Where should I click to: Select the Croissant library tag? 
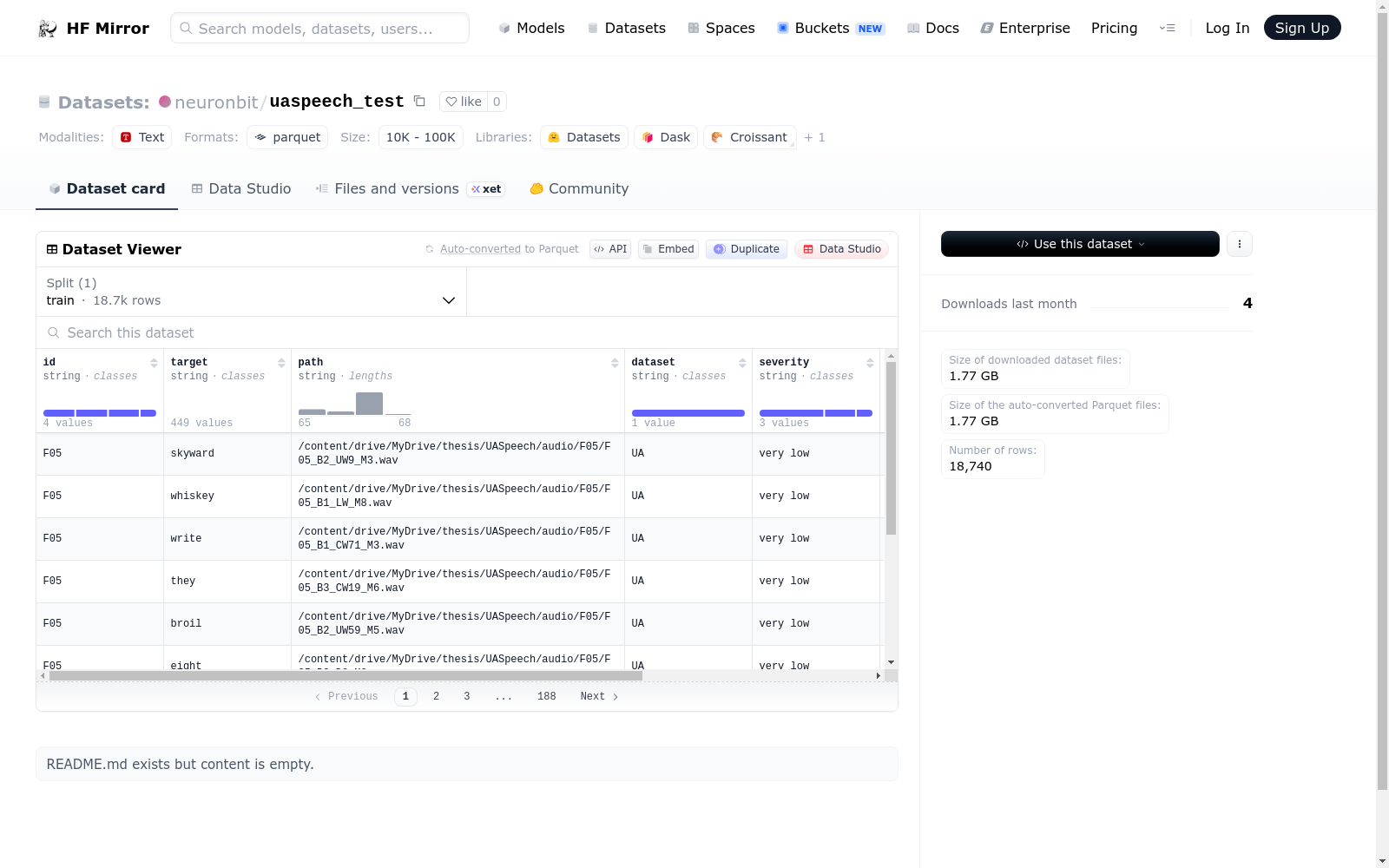tap(749, 137)
